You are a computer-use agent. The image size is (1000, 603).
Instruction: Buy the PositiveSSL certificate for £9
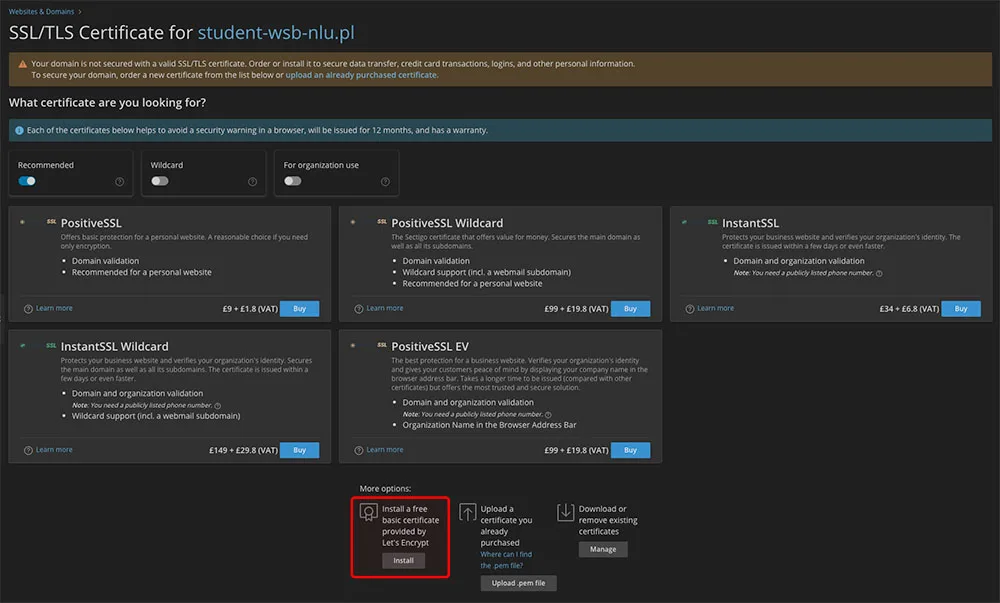click(300, 309)
